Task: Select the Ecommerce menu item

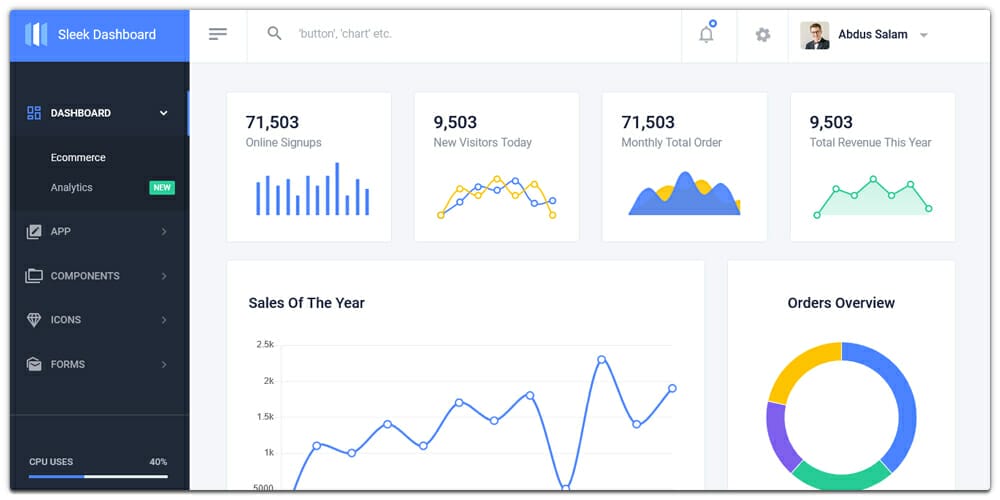Action: (78, 158)
